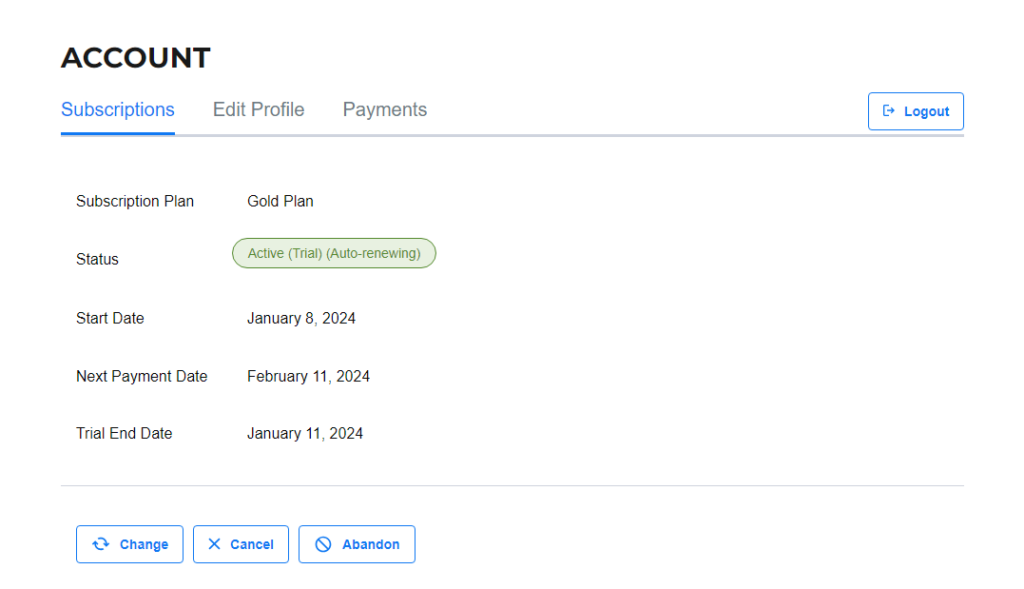
Task: Click the Next Payment Date label
Action: click(142, 376)
